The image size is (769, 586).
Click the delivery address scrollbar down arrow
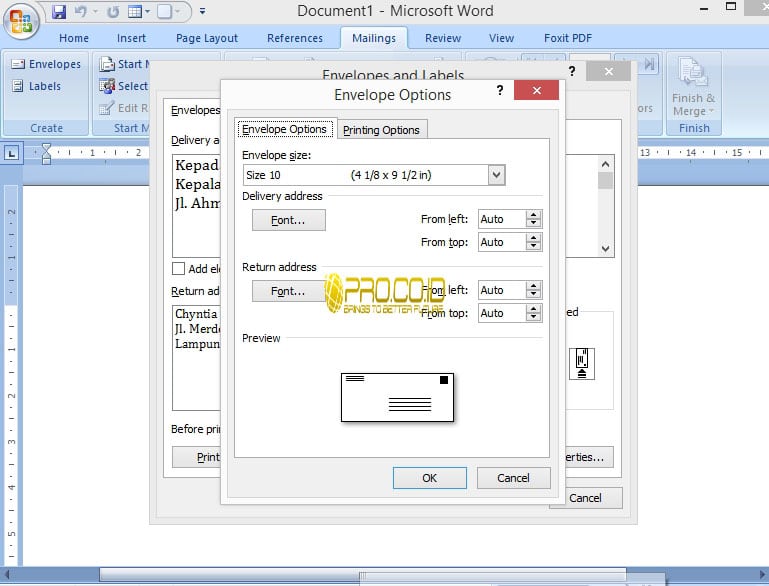click(606, 249)
